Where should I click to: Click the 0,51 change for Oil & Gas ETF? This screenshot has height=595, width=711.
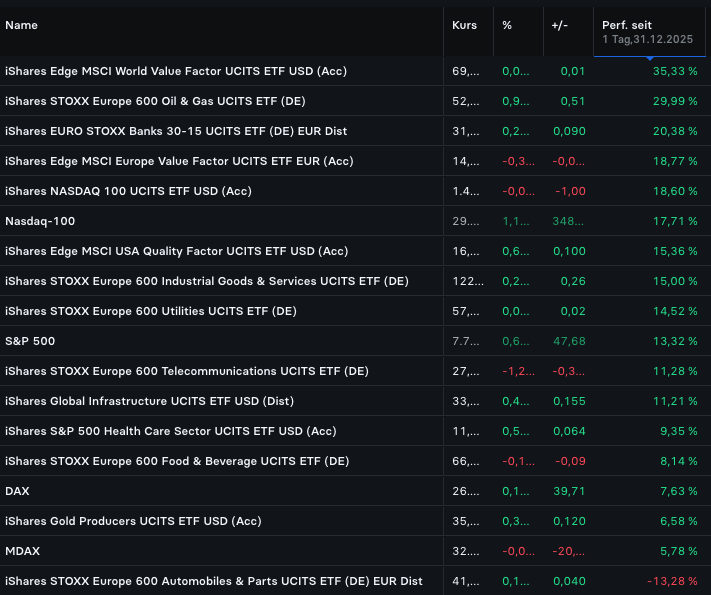point(573,101)
